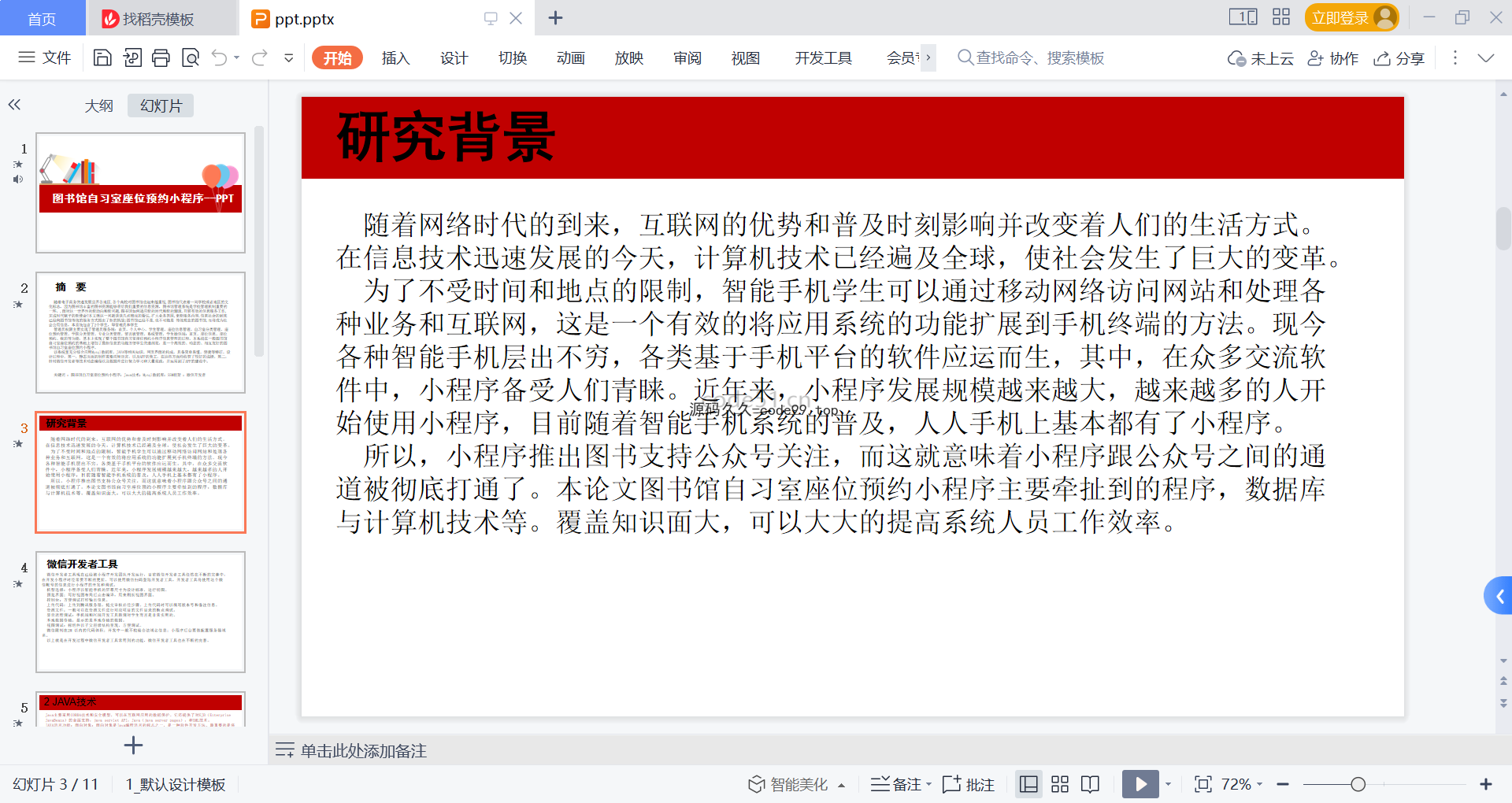Click the zoom slider handle

[x=1358, y=784]
